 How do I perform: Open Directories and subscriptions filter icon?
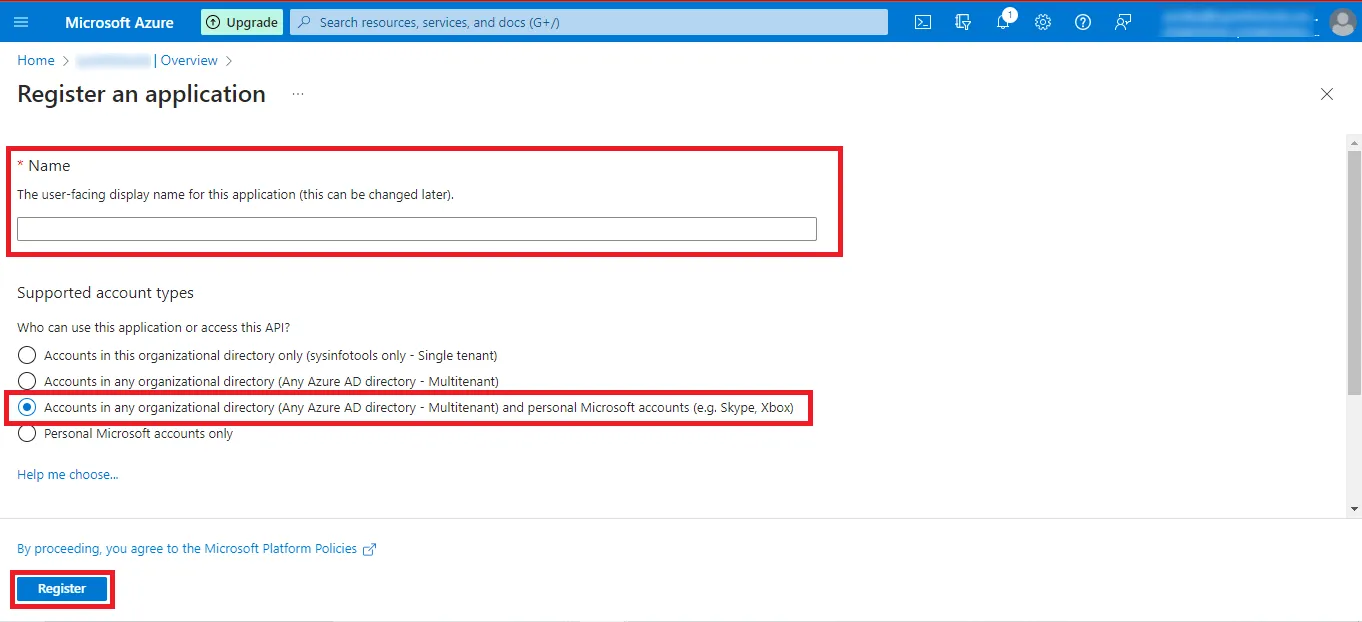tap(963, 22)
